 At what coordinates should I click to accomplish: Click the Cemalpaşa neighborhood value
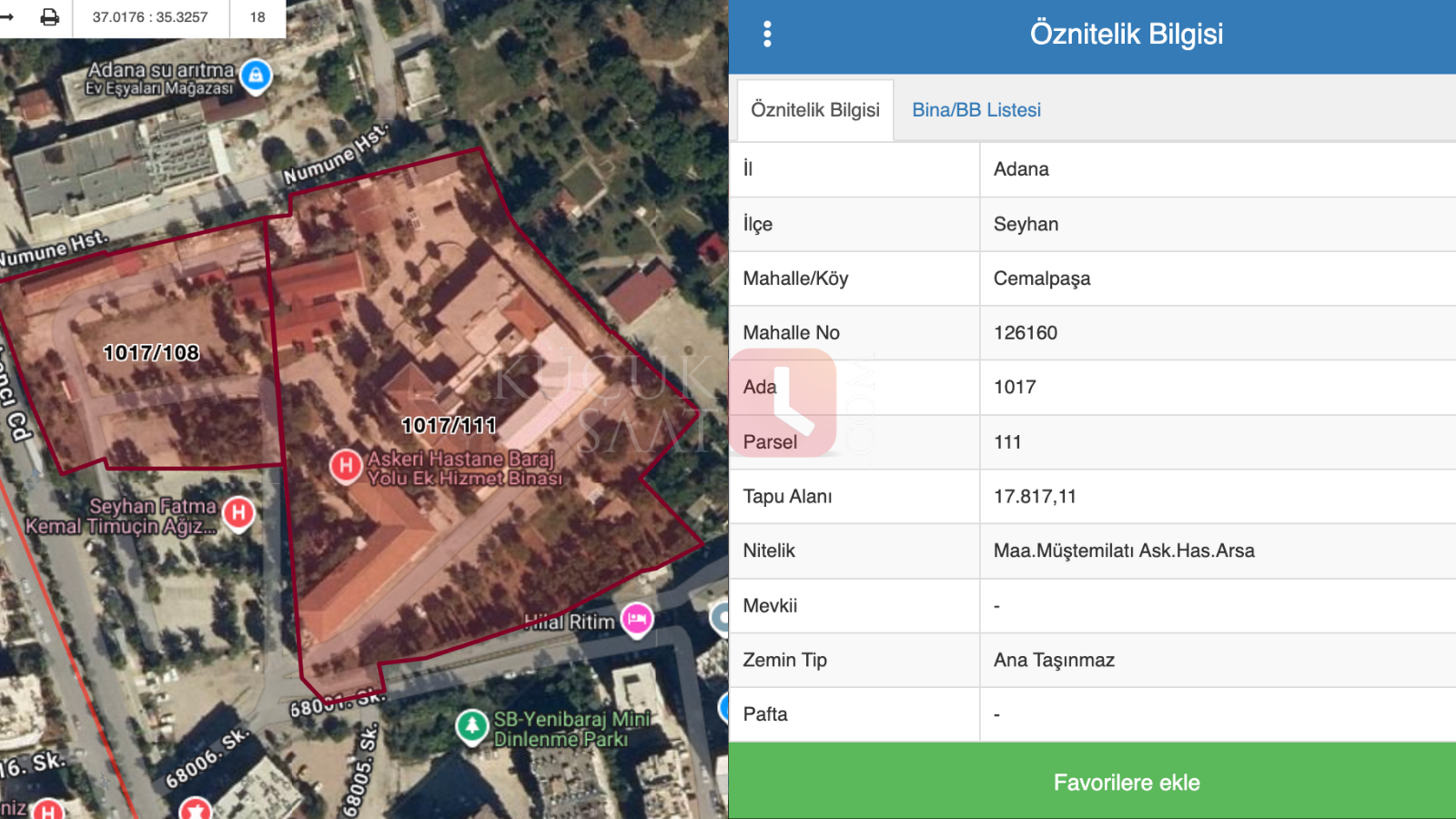(x=1041, y=278)
